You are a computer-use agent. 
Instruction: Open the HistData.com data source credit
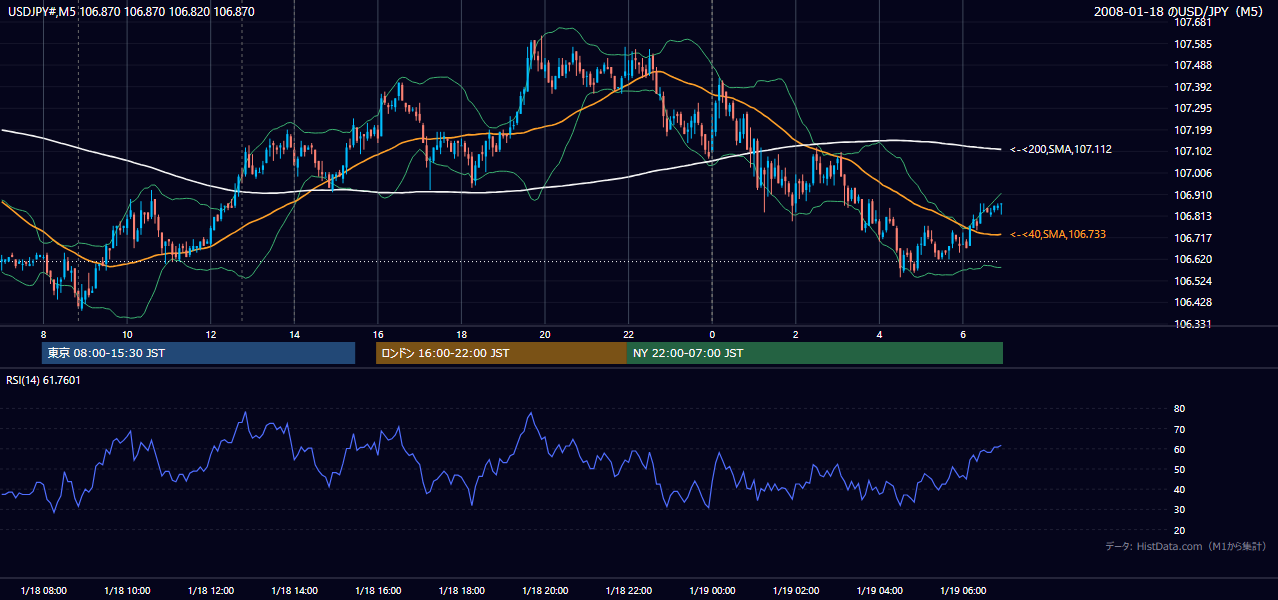click(1186, 546)
